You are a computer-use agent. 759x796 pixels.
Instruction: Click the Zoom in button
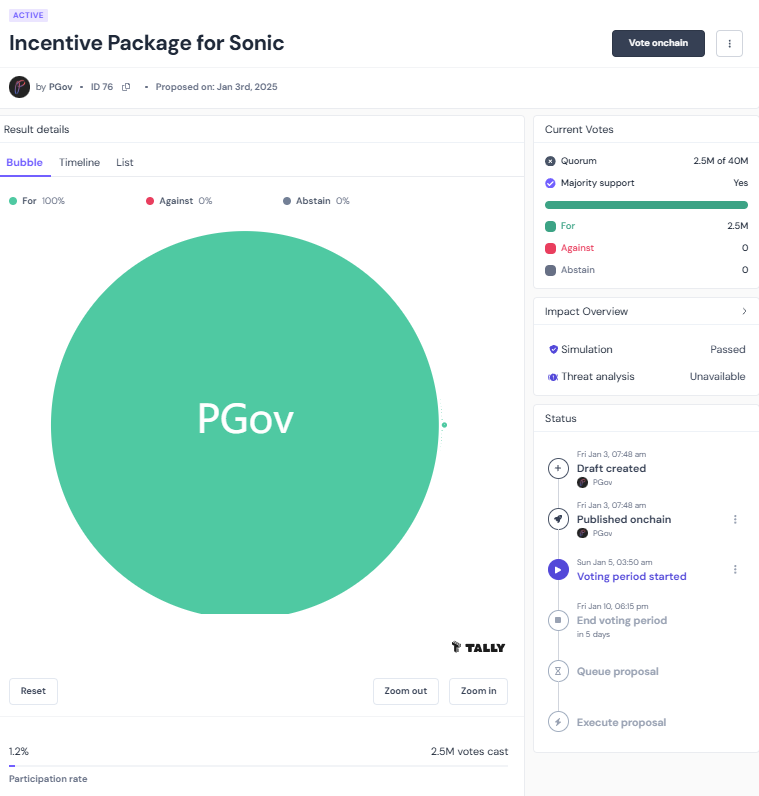pyautogui.click(x=478, y=691)
